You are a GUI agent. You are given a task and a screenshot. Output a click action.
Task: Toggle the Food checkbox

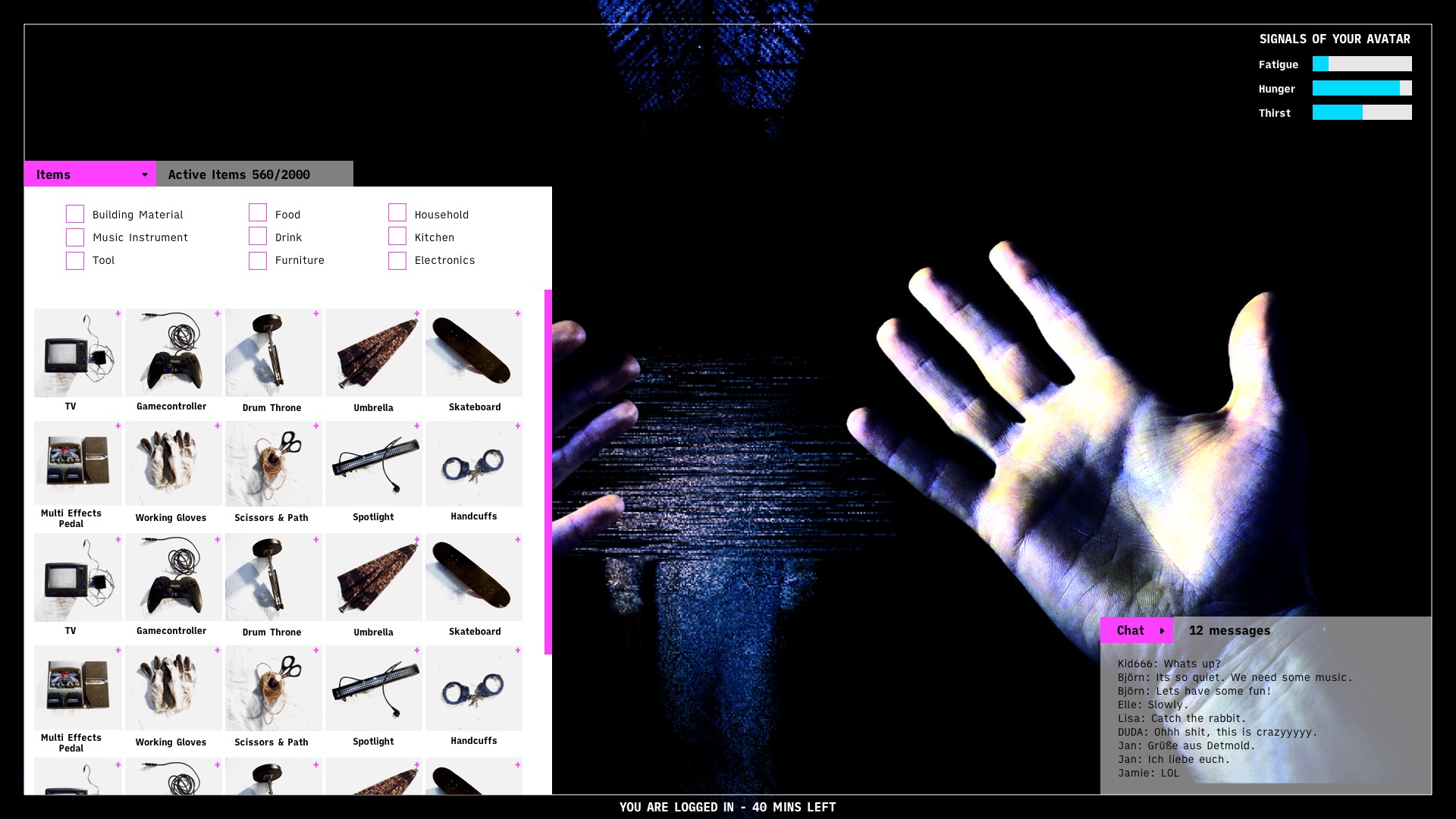[x=258, y=212]
